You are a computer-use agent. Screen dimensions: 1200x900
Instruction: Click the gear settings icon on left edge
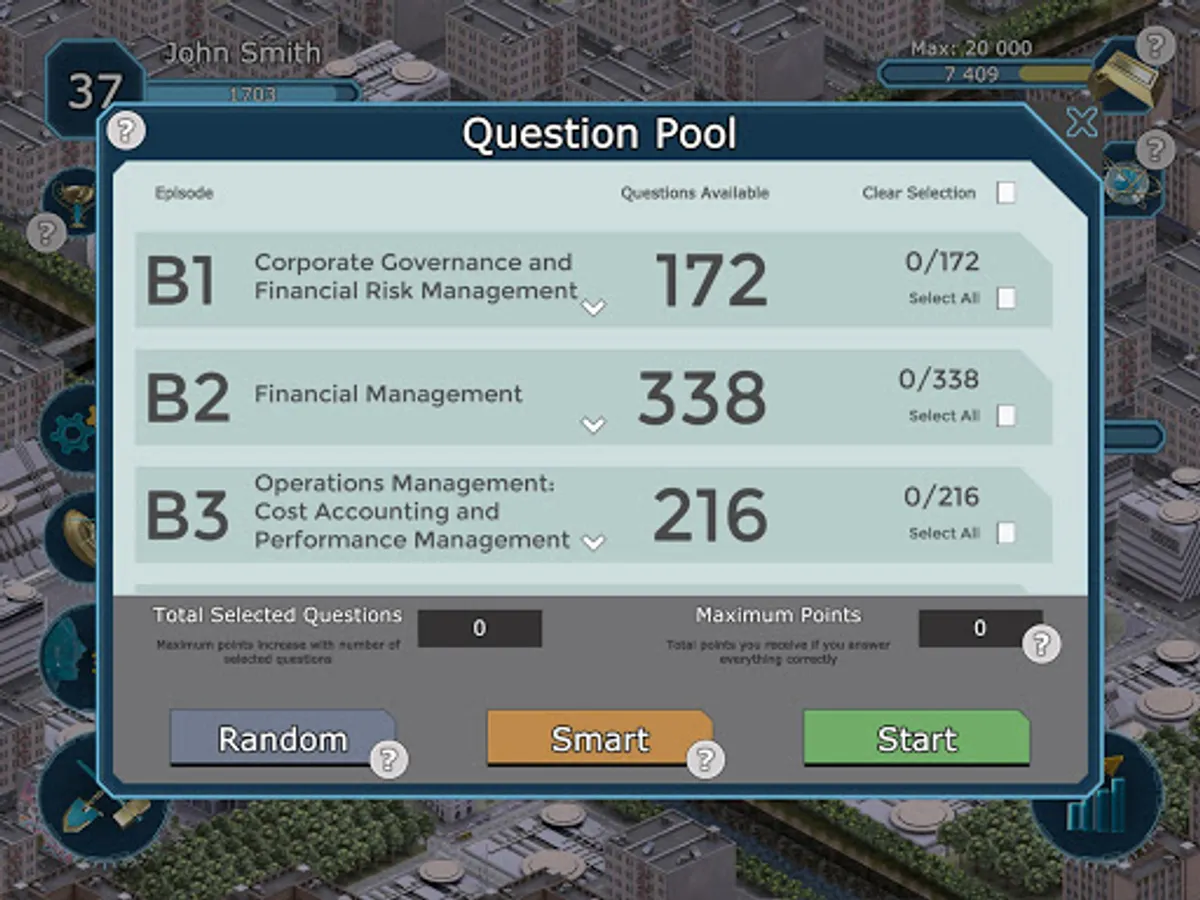click(70, 432)
